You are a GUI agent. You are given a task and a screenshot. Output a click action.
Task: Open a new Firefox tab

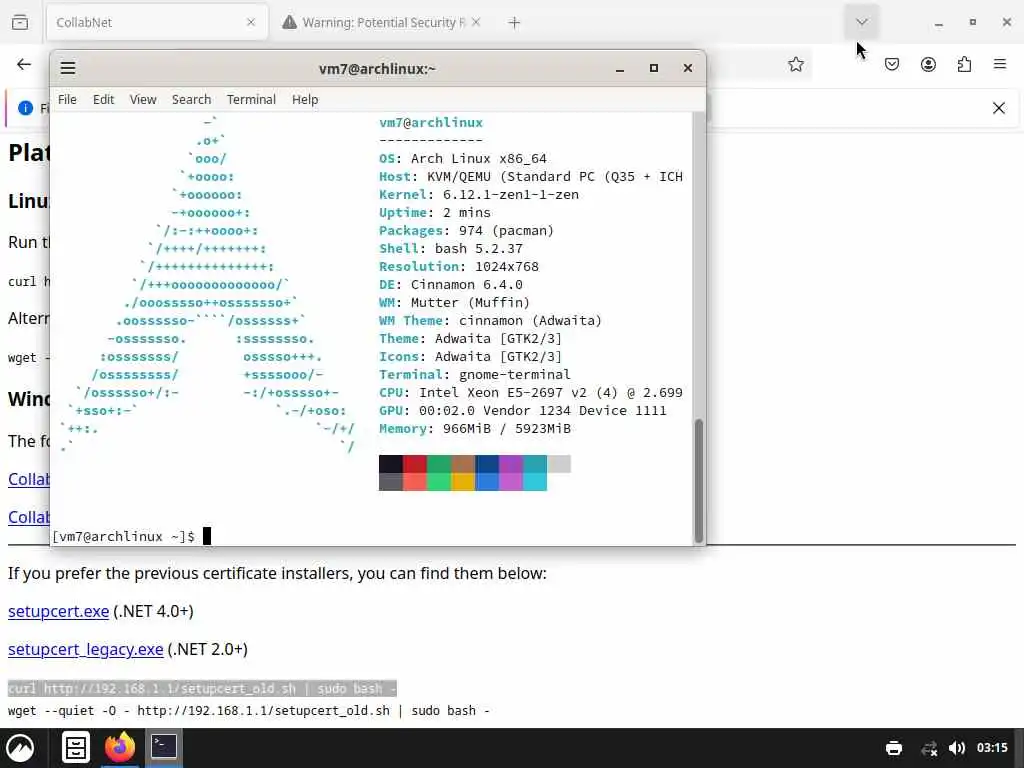point(514,23)
